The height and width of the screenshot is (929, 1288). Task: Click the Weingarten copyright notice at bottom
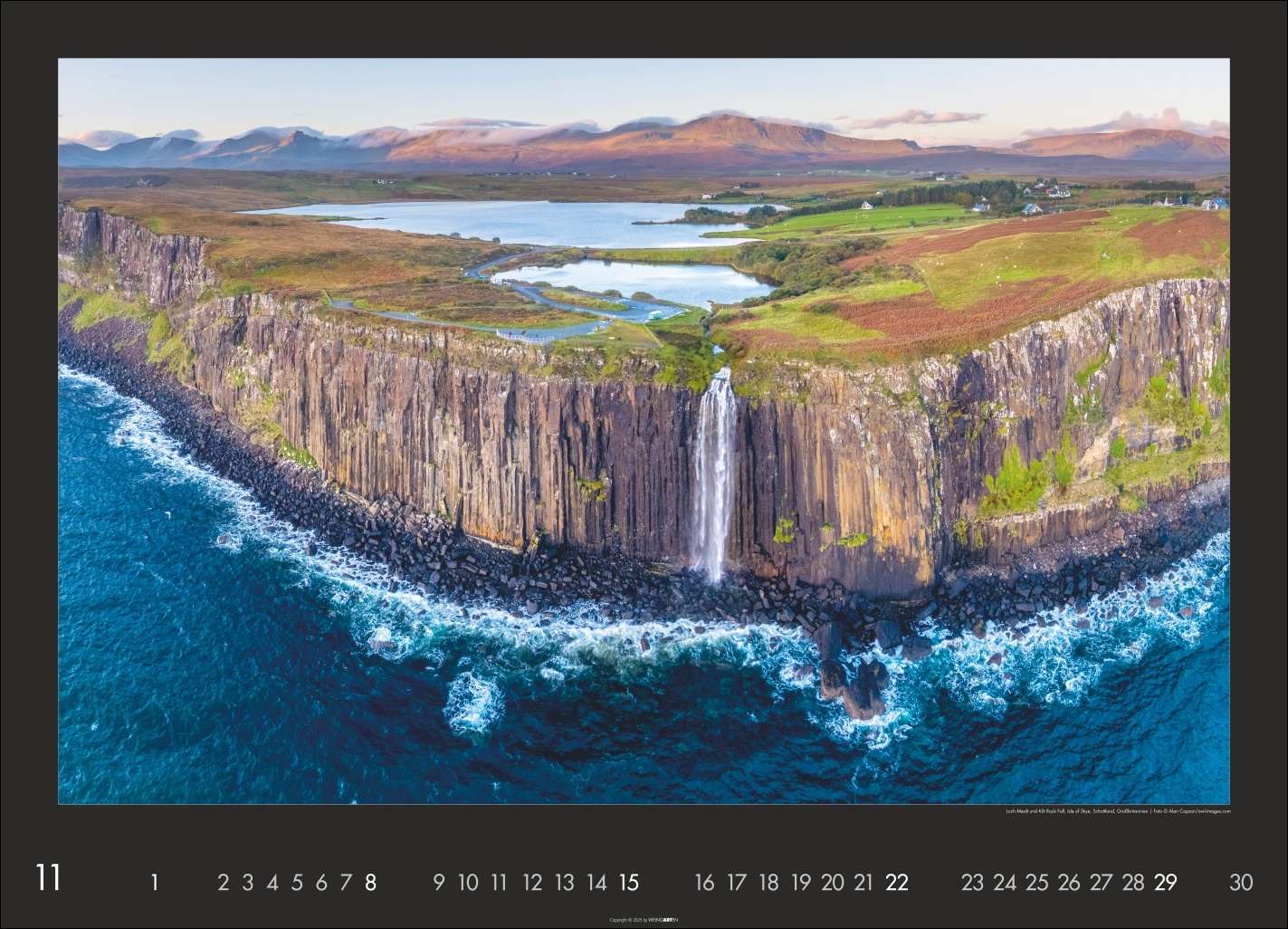click(x=644, y=917)
